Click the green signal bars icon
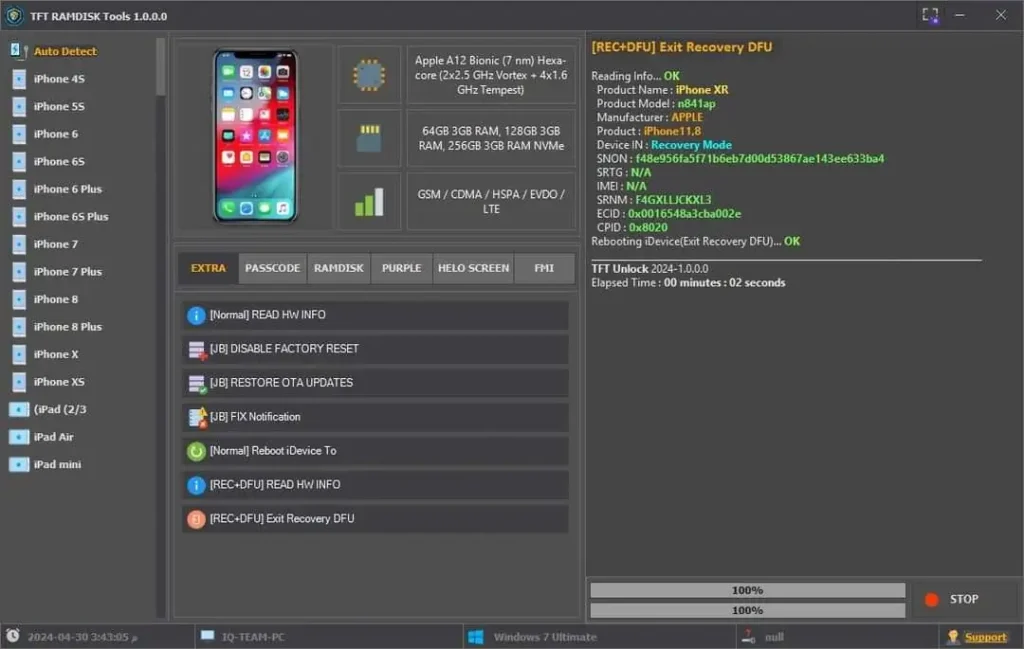 tap(369, 202)
